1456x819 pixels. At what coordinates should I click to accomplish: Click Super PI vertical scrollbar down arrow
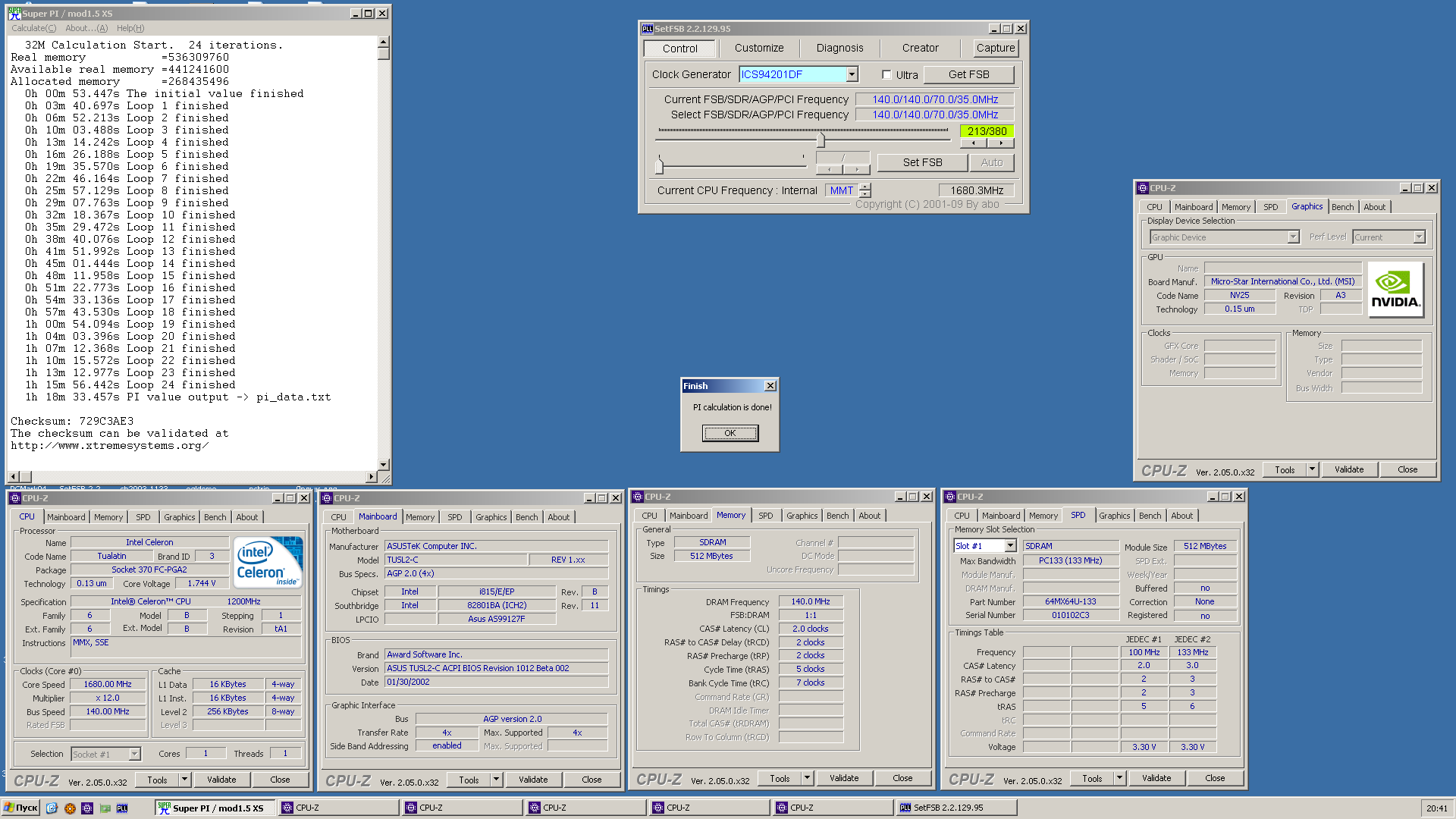point(384,465)
